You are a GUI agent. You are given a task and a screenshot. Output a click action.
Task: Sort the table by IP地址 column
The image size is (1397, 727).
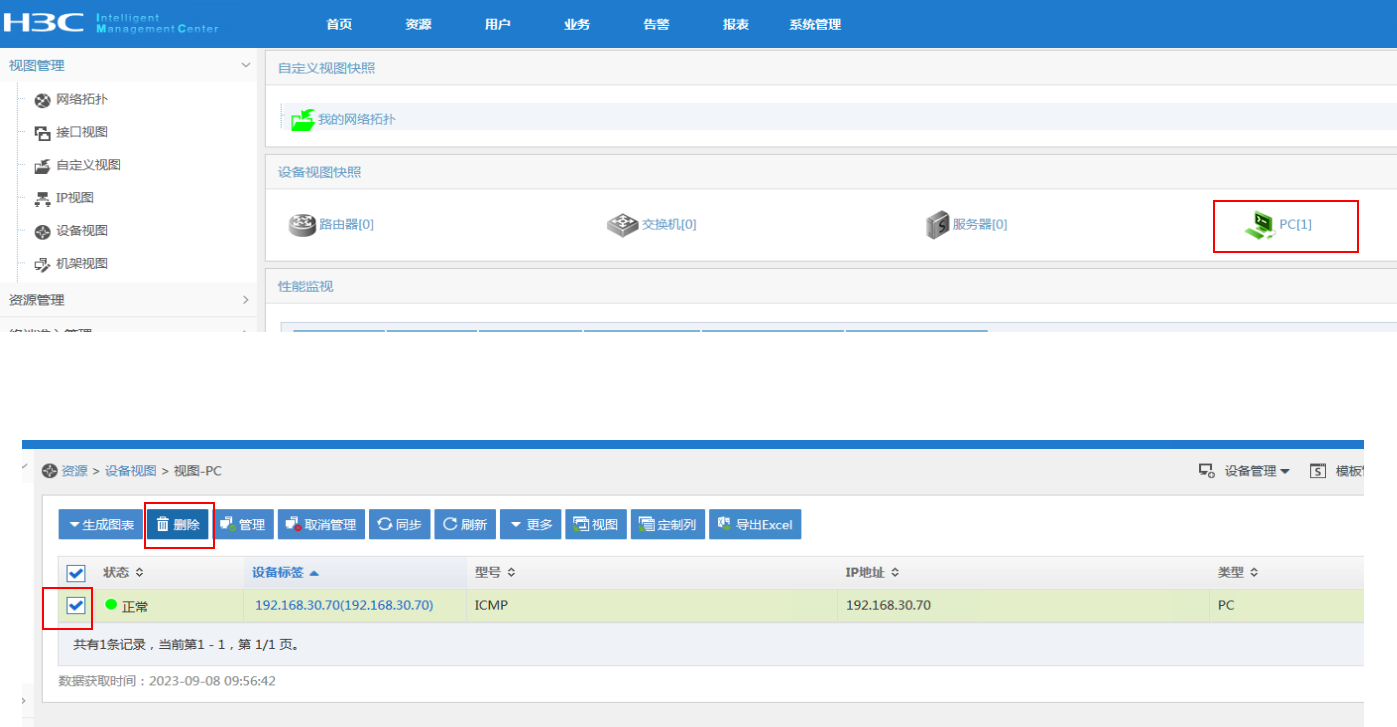873,573
